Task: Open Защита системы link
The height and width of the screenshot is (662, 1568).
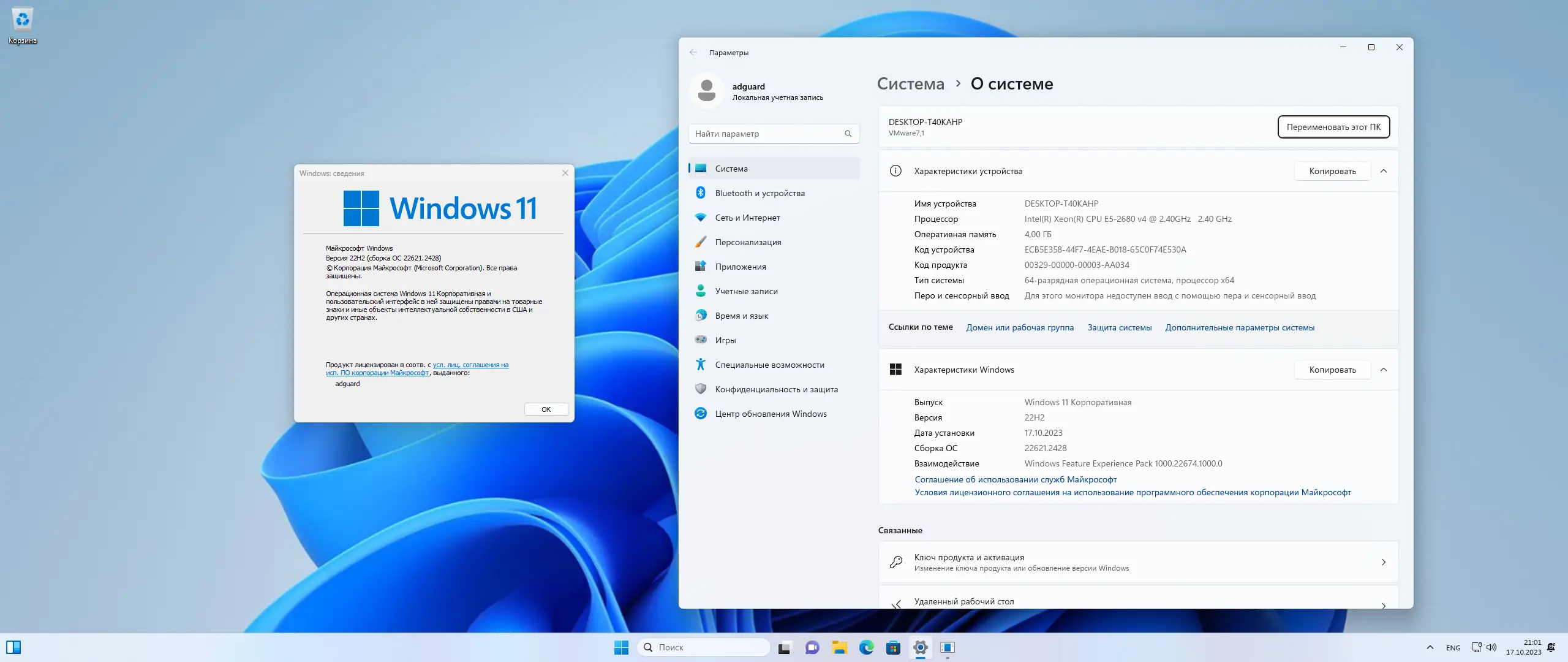Action: (x=1119, y=327)
